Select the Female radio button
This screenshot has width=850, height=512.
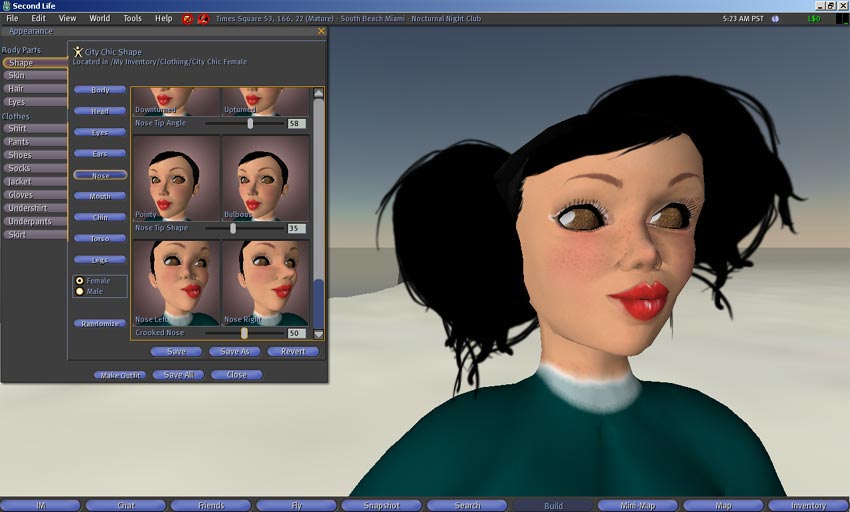tap(80, 281)
